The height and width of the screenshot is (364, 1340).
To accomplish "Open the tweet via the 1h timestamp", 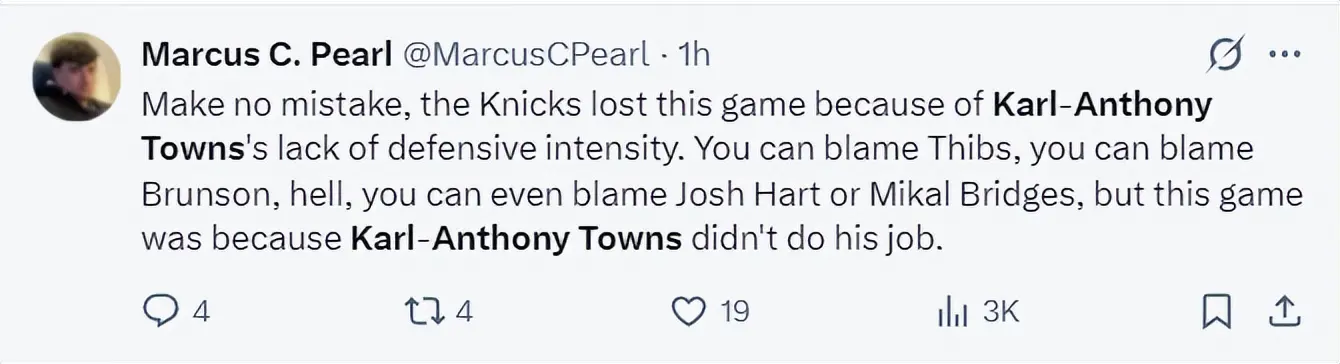I will coord(694,55).
